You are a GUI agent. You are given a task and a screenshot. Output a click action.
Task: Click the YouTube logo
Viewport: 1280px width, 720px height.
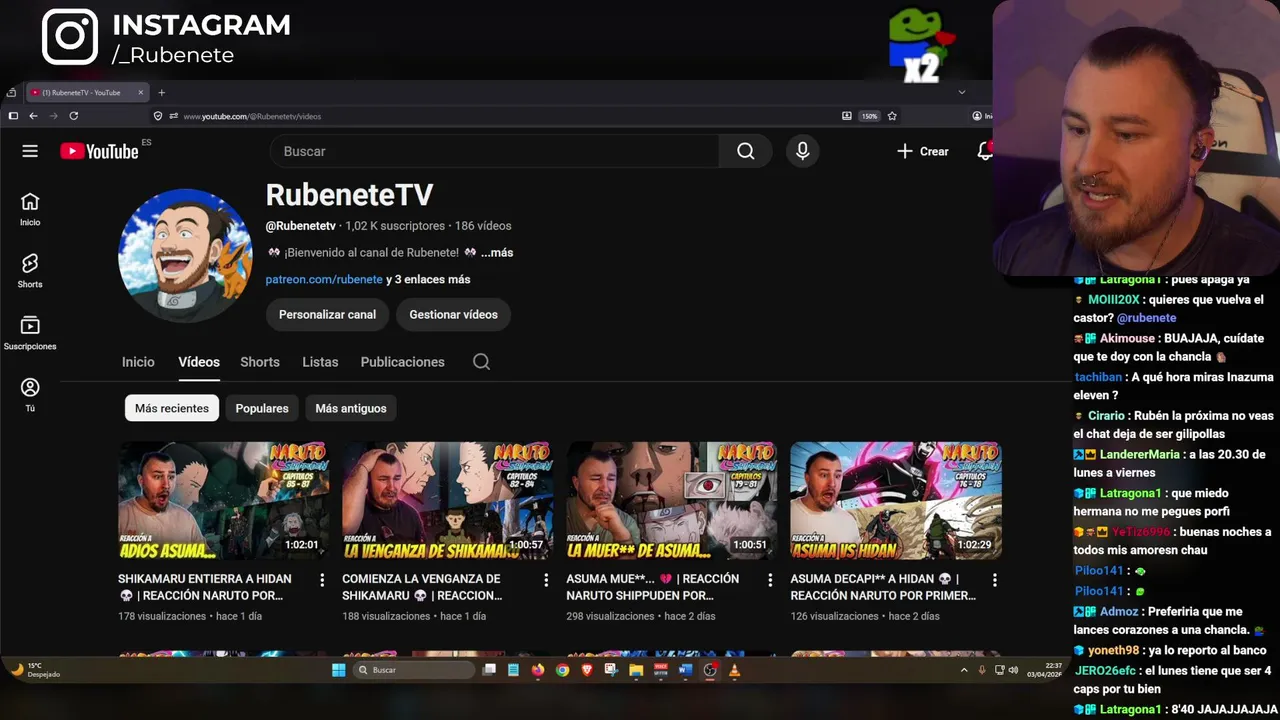[x=99, y=151]
